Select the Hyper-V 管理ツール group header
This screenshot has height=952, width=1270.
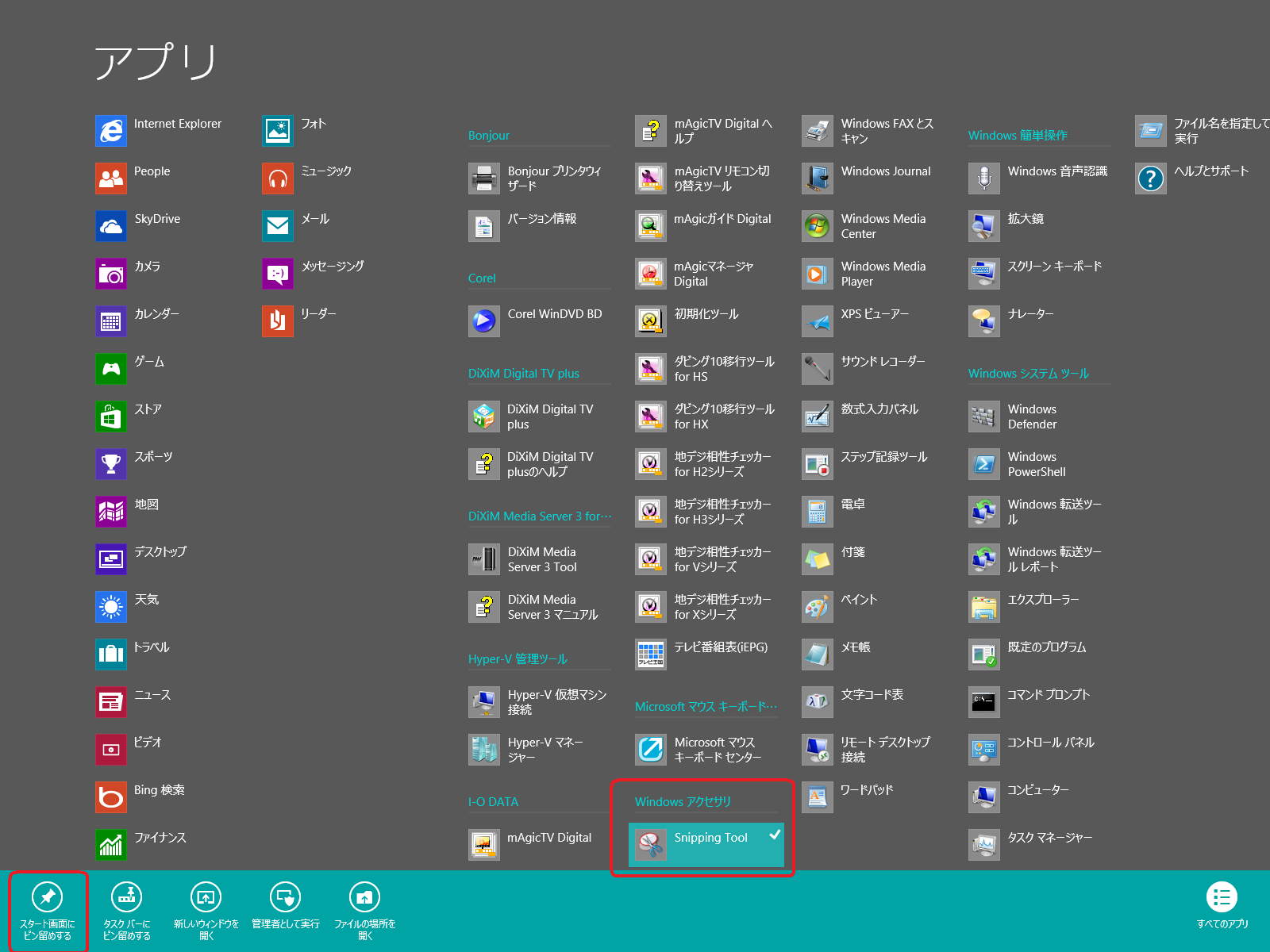pos(518,658)
